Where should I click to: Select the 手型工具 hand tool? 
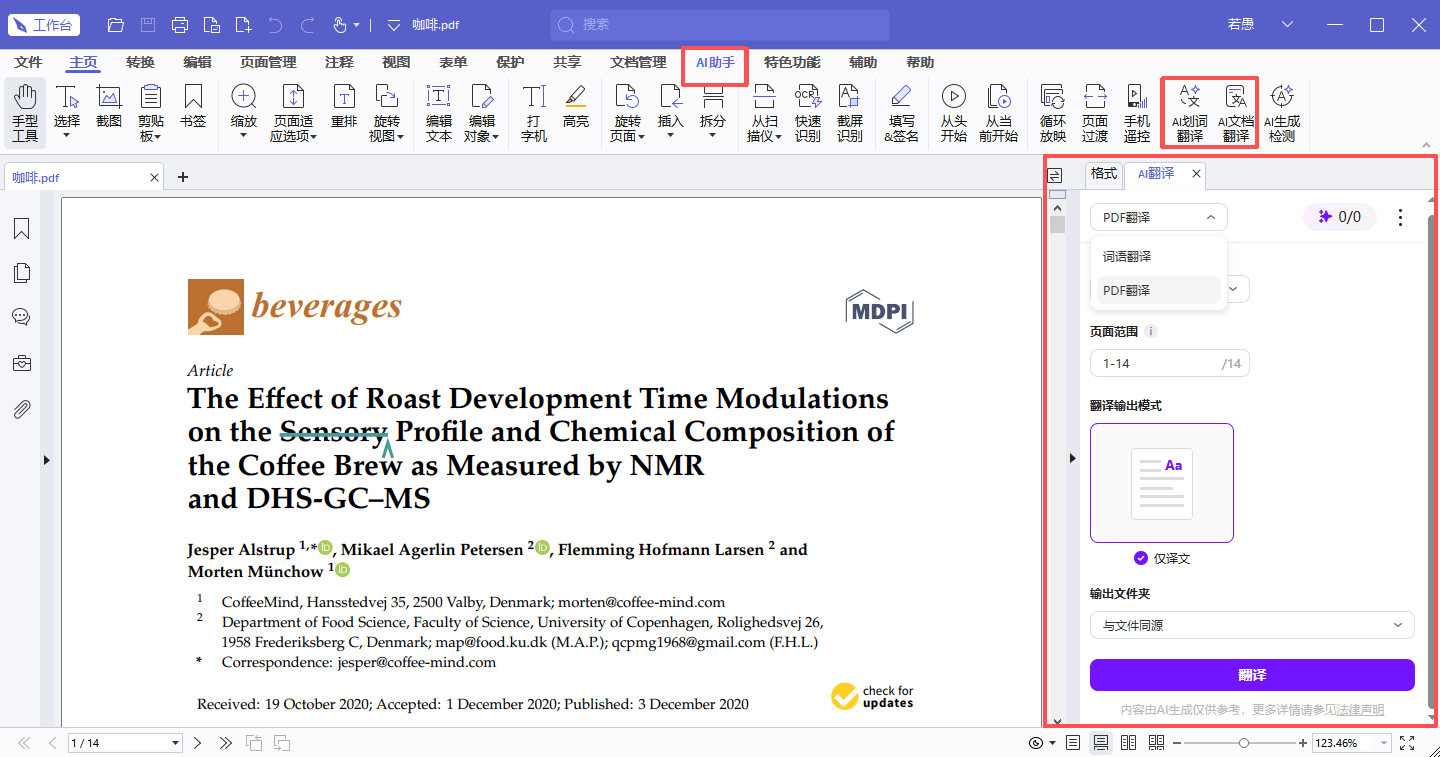(x=25, y=113)
